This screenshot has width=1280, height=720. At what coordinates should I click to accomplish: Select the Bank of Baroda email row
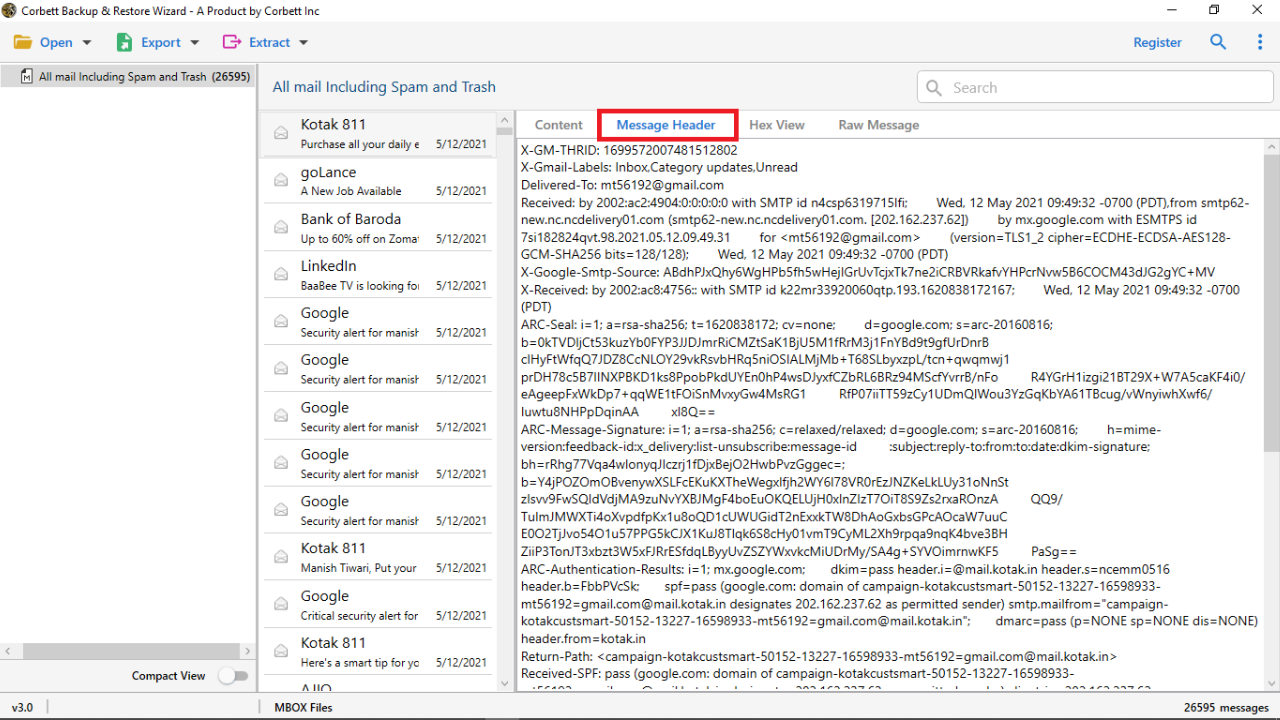click(x=380, y=227)
